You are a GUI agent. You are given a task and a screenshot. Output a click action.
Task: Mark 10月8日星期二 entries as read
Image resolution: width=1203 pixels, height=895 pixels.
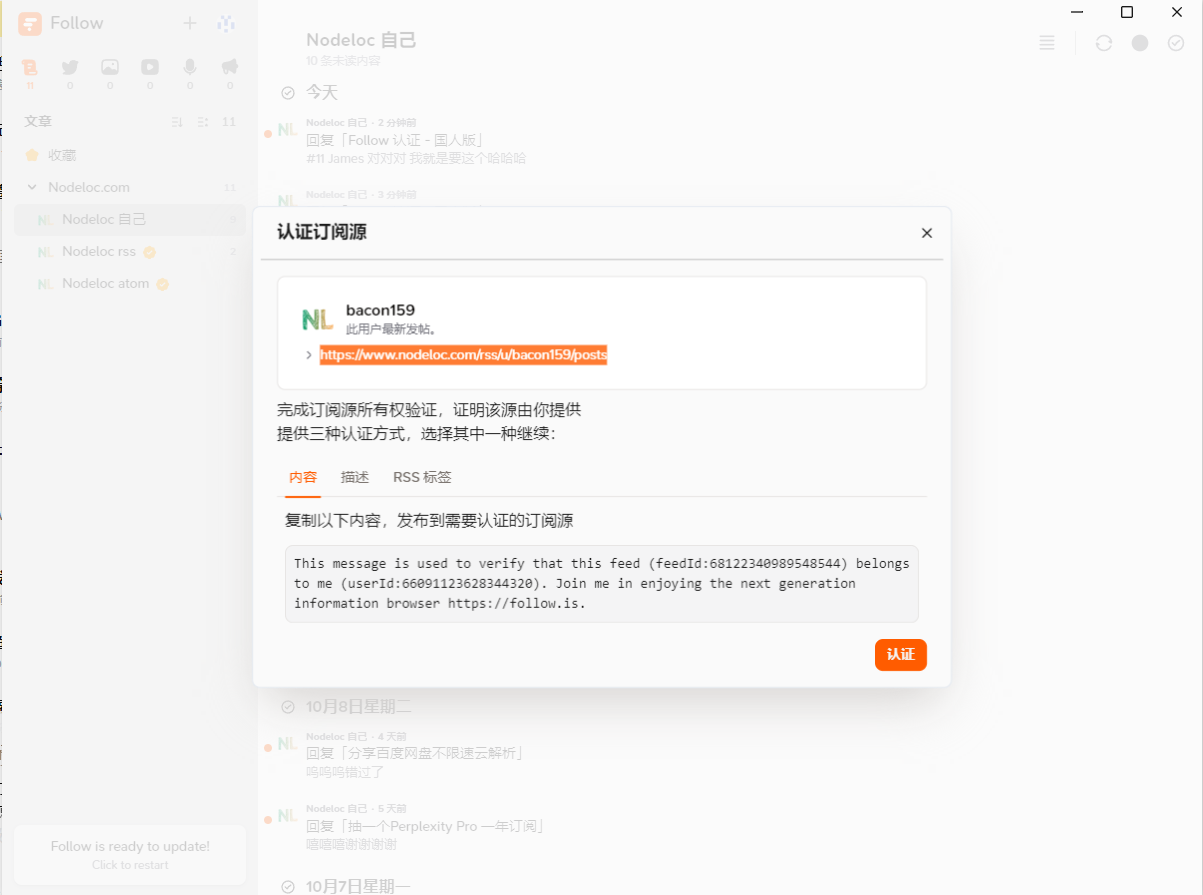coord(288,707)
